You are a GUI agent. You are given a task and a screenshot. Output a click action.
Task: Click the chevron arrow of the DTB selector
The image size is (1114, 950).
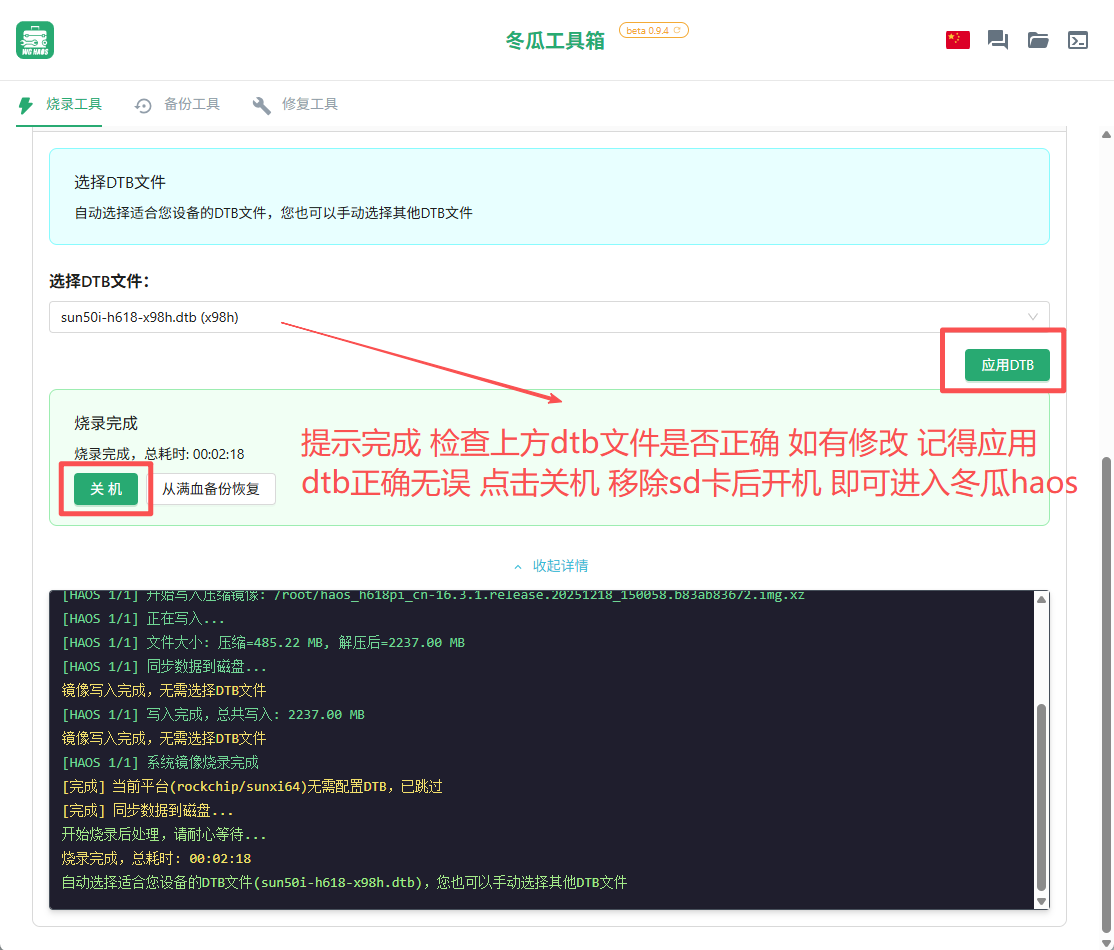click(1033, 317)
